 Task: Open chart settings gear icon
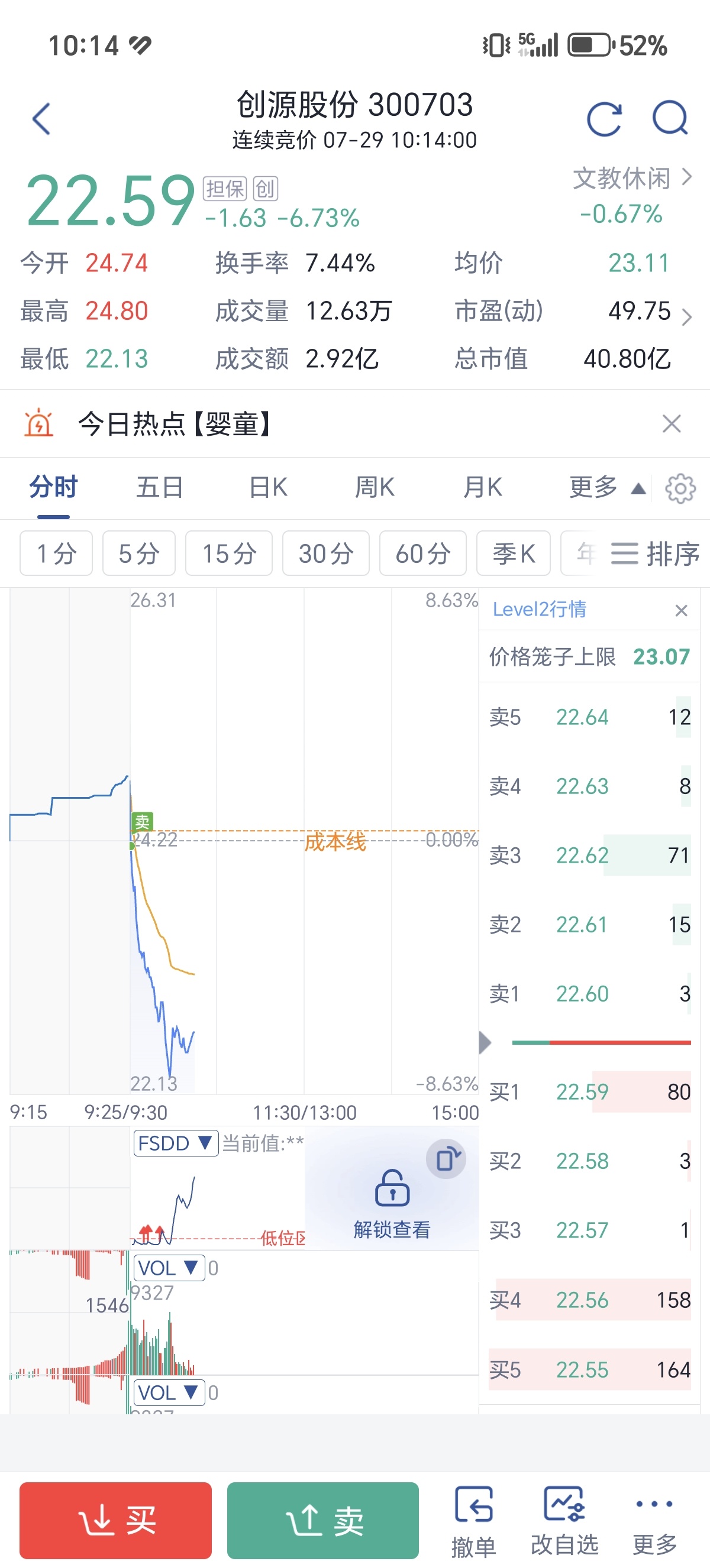click(680, 488)
